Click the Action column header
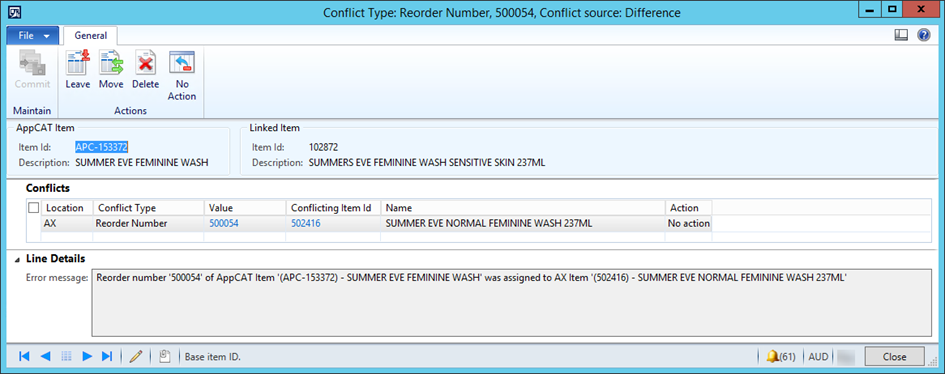 (688, 208)
